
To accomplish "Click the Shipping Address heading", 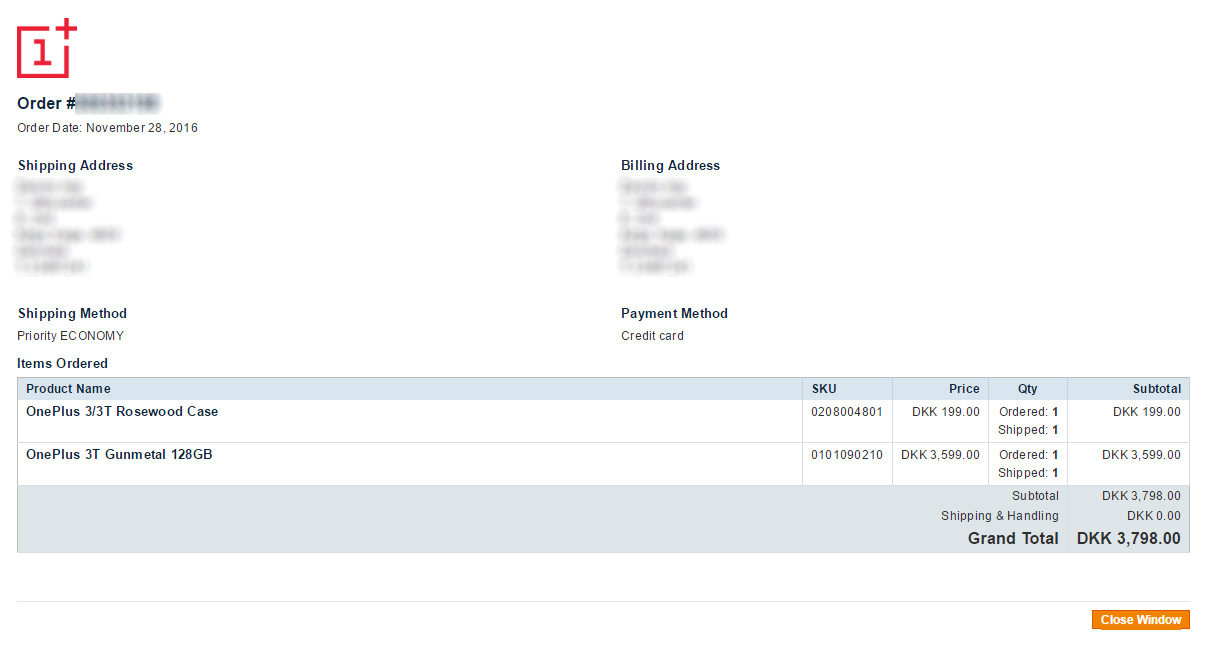I will click(x=75, y=166).
